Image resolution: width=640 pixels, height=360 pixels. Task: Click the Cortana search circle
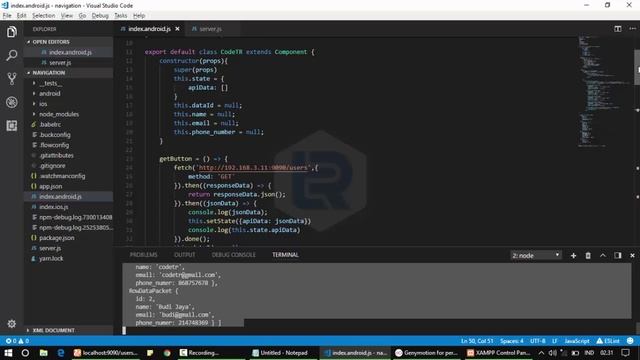click(x=25, y=353)
